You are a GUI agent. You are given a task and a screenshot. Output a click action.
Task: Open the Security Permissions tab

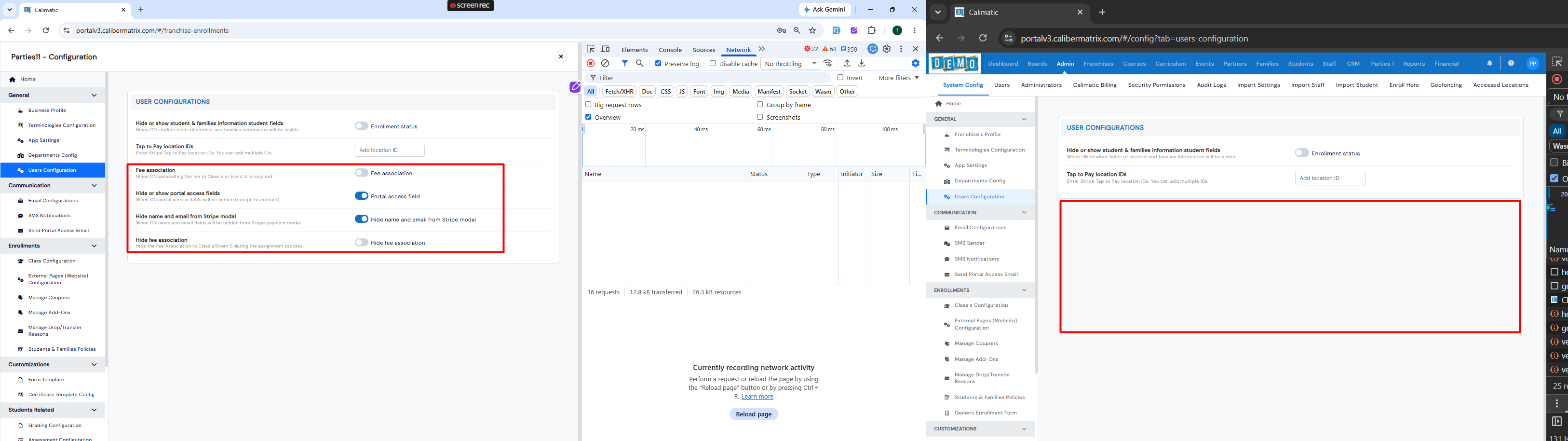click(x=1157, y=85)
